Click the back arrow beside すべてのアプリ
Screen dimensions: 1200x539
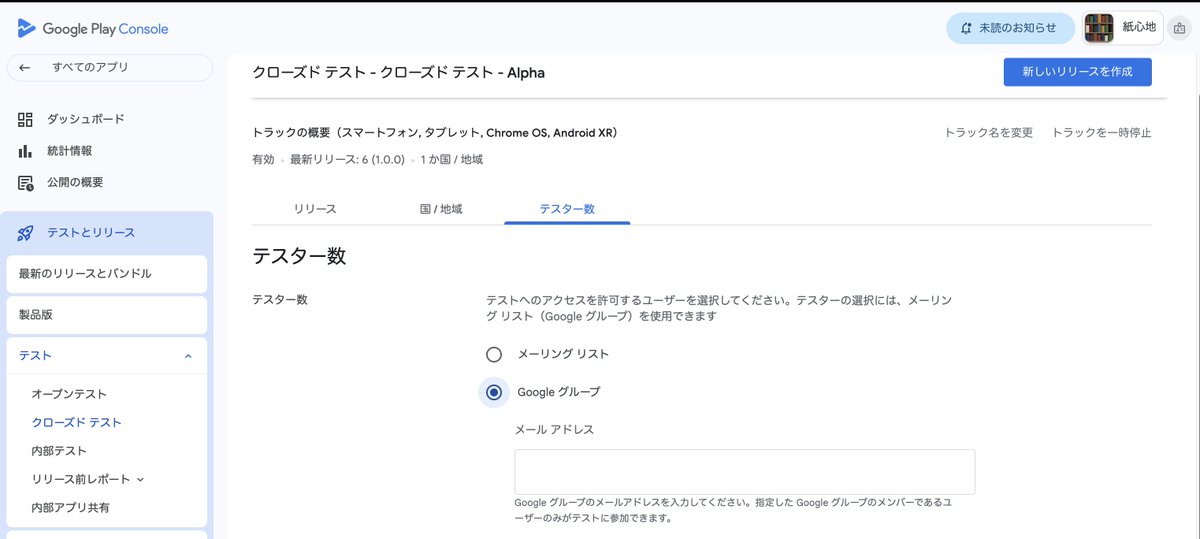(x=25, y=68)
